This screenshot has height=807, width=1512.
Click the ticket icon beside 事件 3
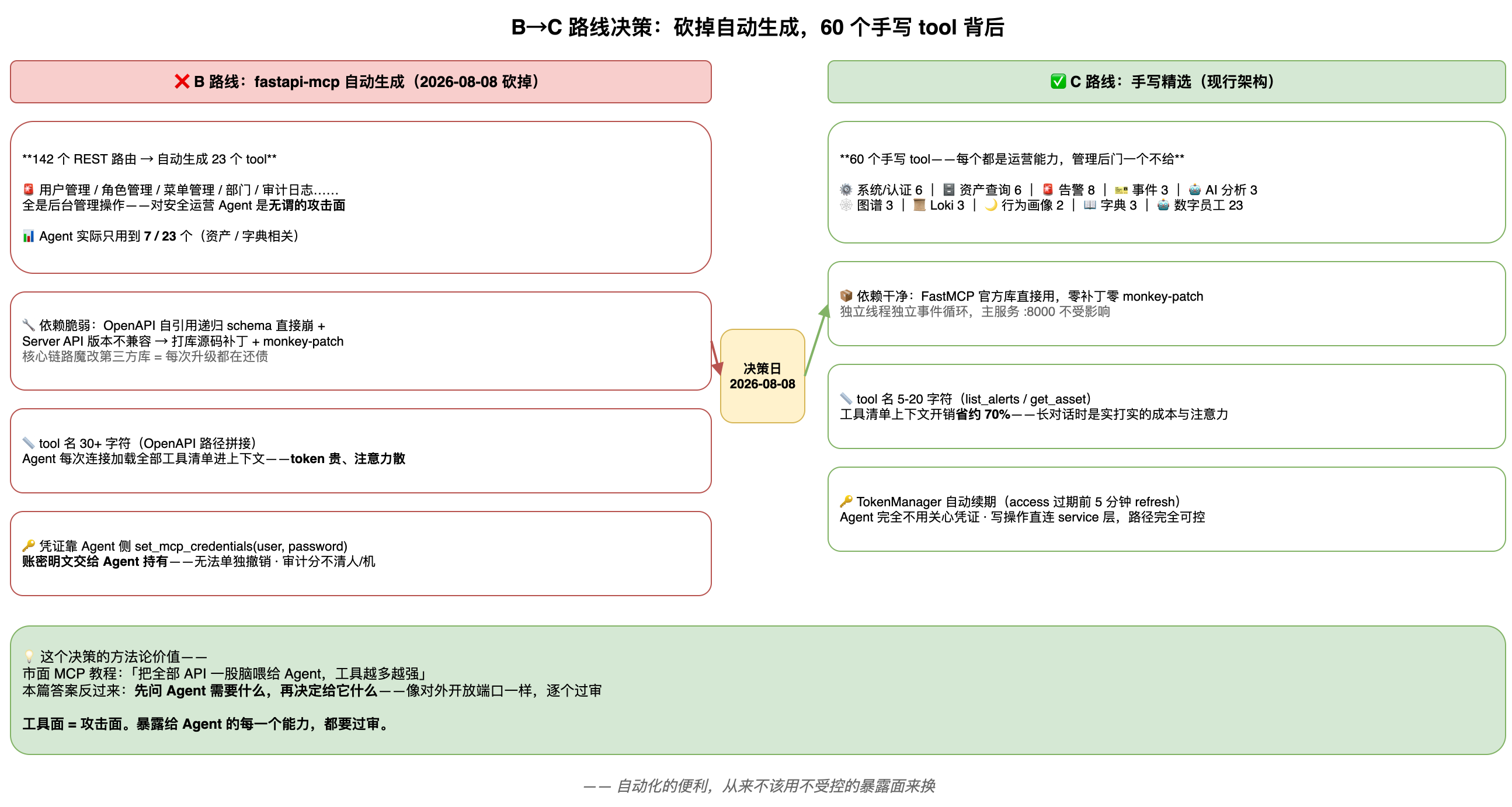(x=1121, y=190)
